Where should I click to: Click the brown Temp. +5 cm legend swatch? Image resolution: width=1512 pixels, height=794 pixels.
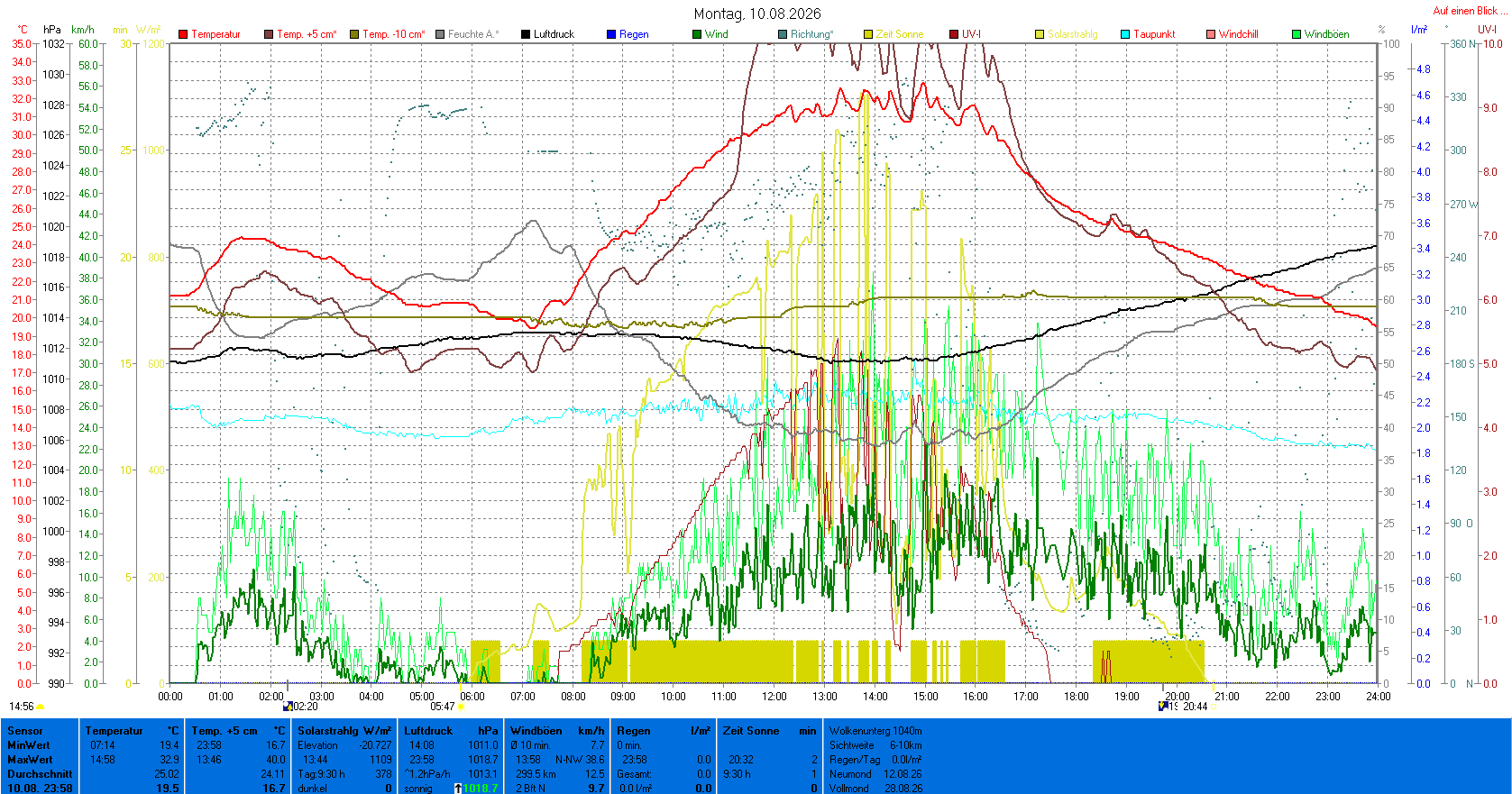(x=269, y=34)
